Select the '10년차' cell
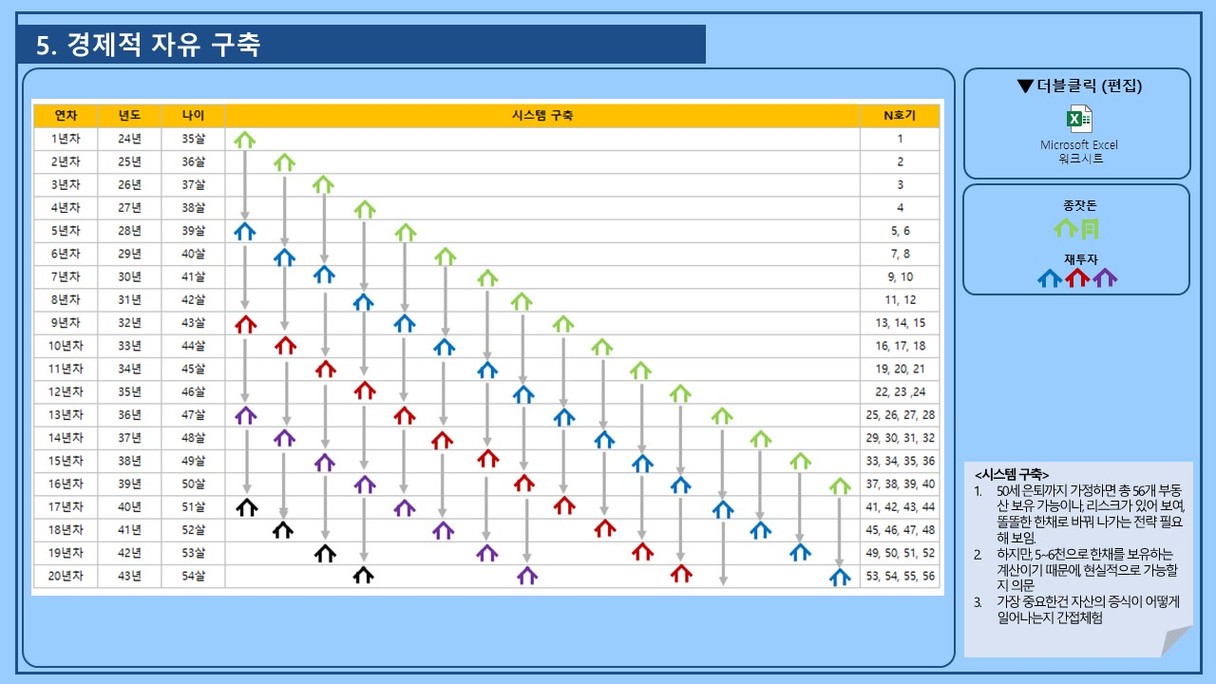Screen dimensions: 1216x684 pos(65,346)
